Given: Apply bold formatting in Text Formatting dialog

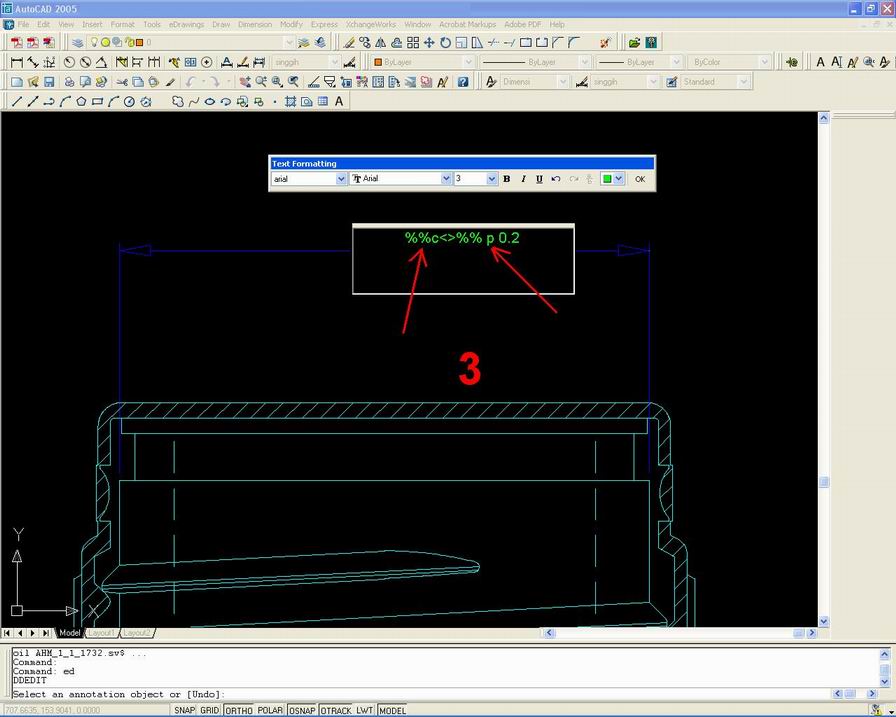Looking at the screenshot, I should click(506, 178).
